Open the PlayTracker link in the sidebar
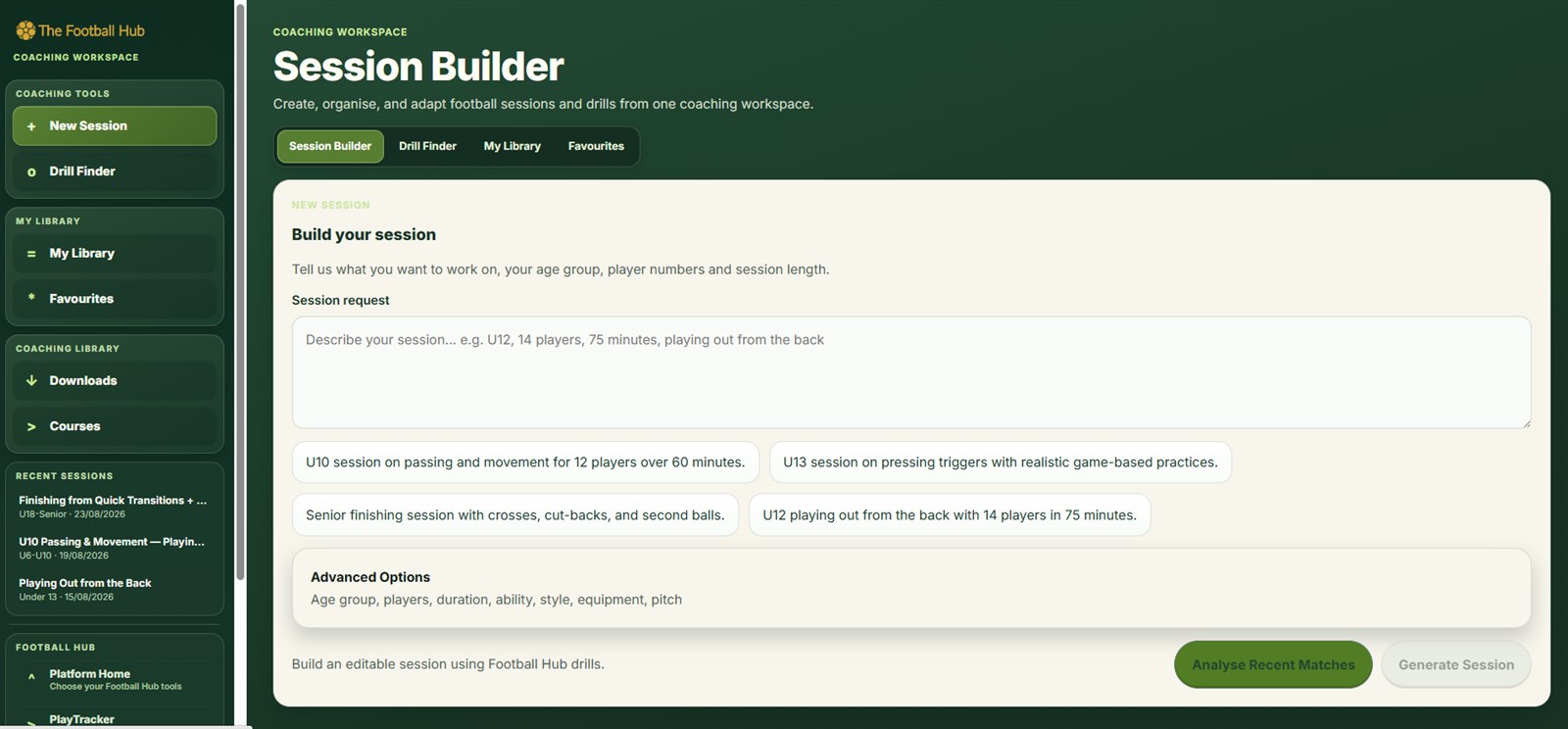The width and height of the screenshot is (1568, 729). coord(115,719)
